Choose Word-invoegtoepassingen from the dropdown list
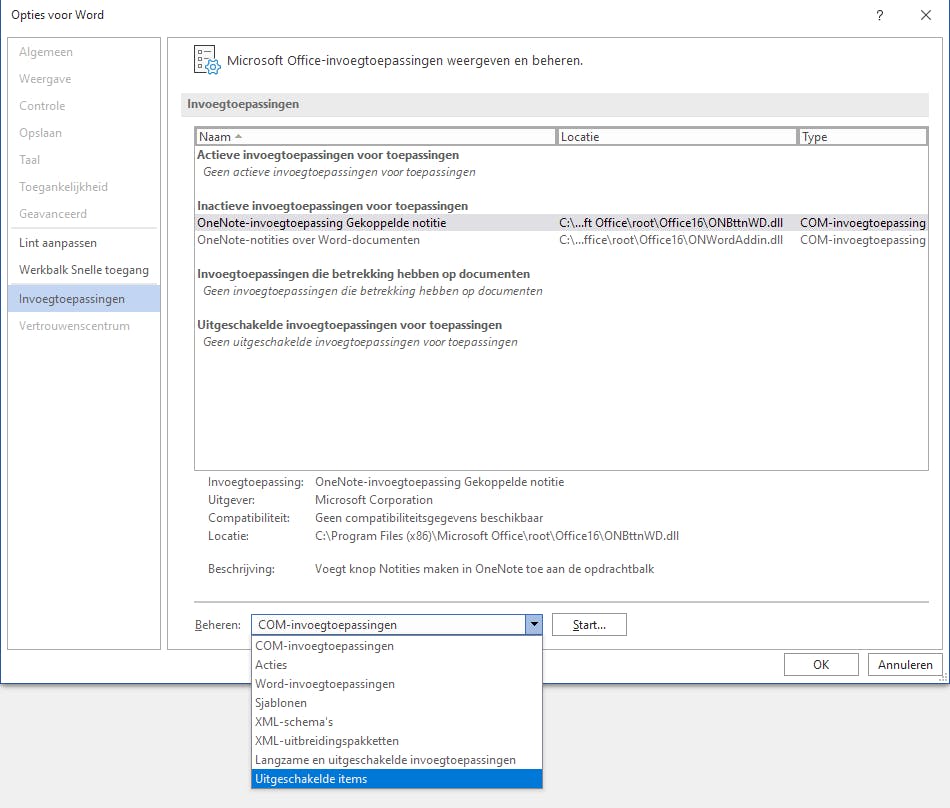Screen dimensions: 950x808 point(397,684)
